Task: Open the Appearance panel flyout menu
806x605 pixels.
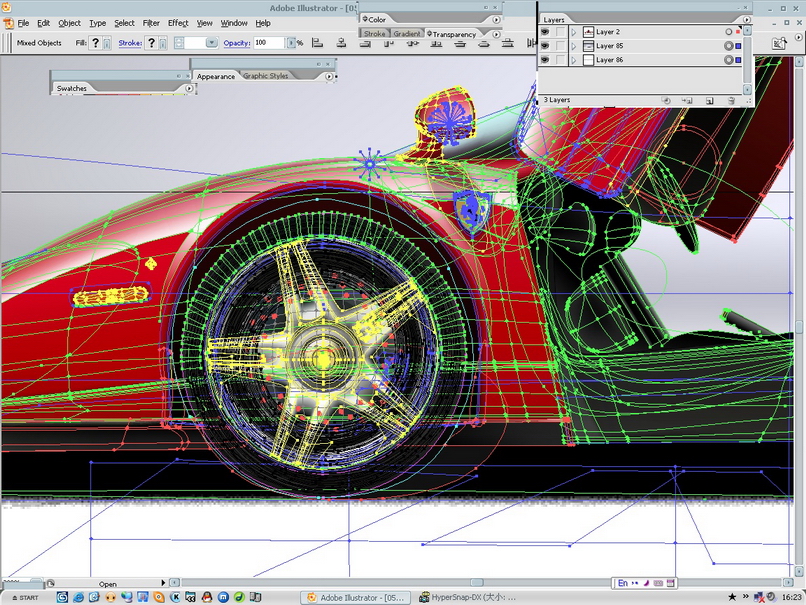Action: click(x=329, y=76)
